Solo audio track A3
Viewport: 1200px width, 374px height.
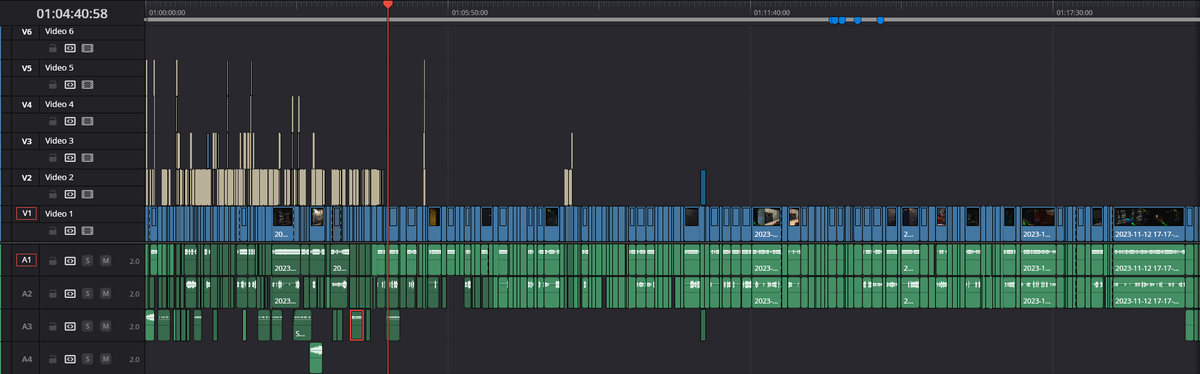coord(88,327)
